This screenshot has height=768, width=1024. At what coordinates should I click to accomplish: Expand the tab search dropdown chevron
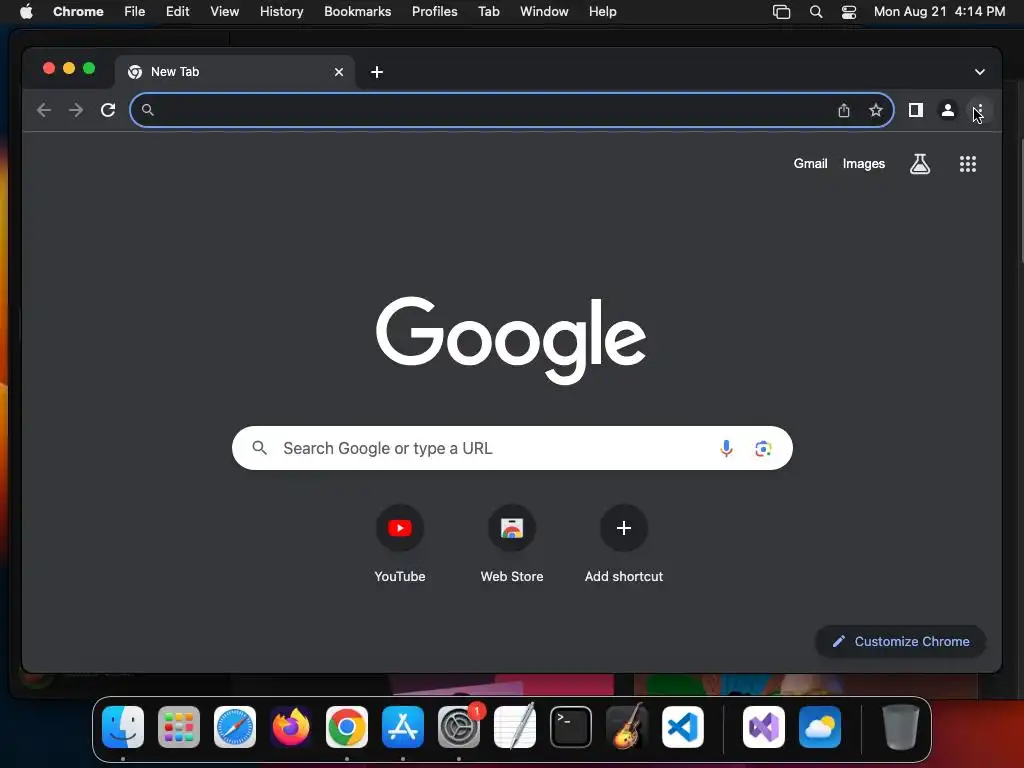coord(980,72)
